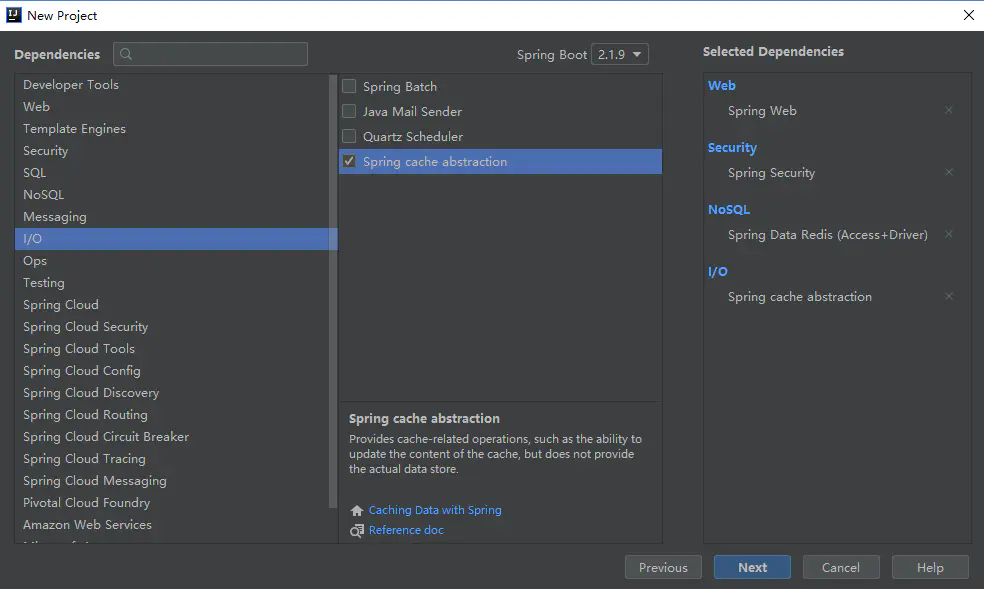This screenshot has width=984, height=589.
Task: Open the Caching Data with Spring link
Action: (435, 510)
